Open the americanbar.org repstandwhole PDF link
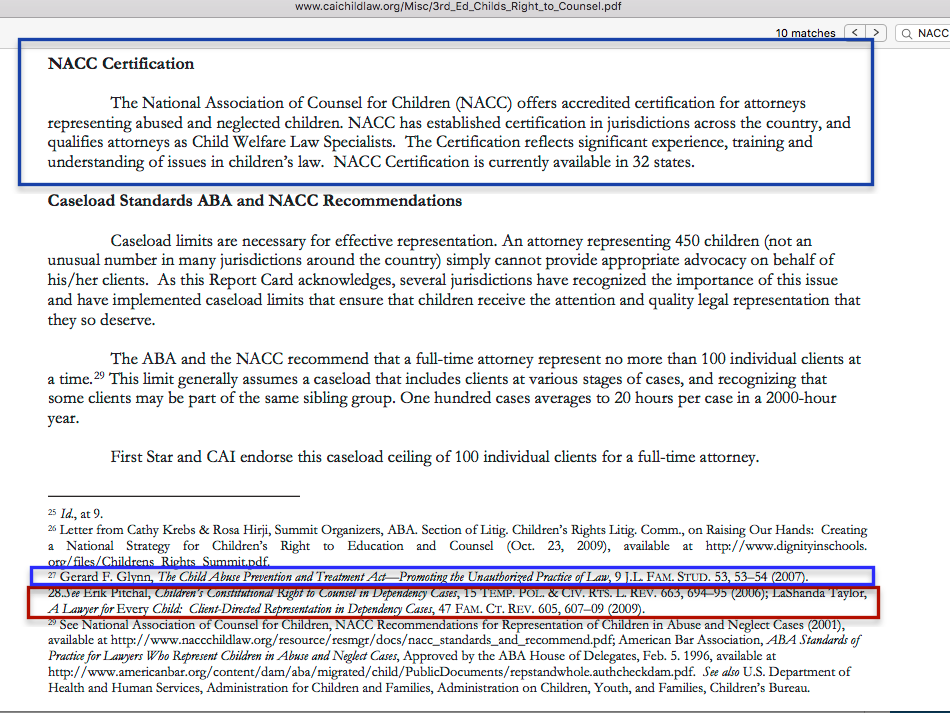The image size is (950, 713). coord(370,672)
